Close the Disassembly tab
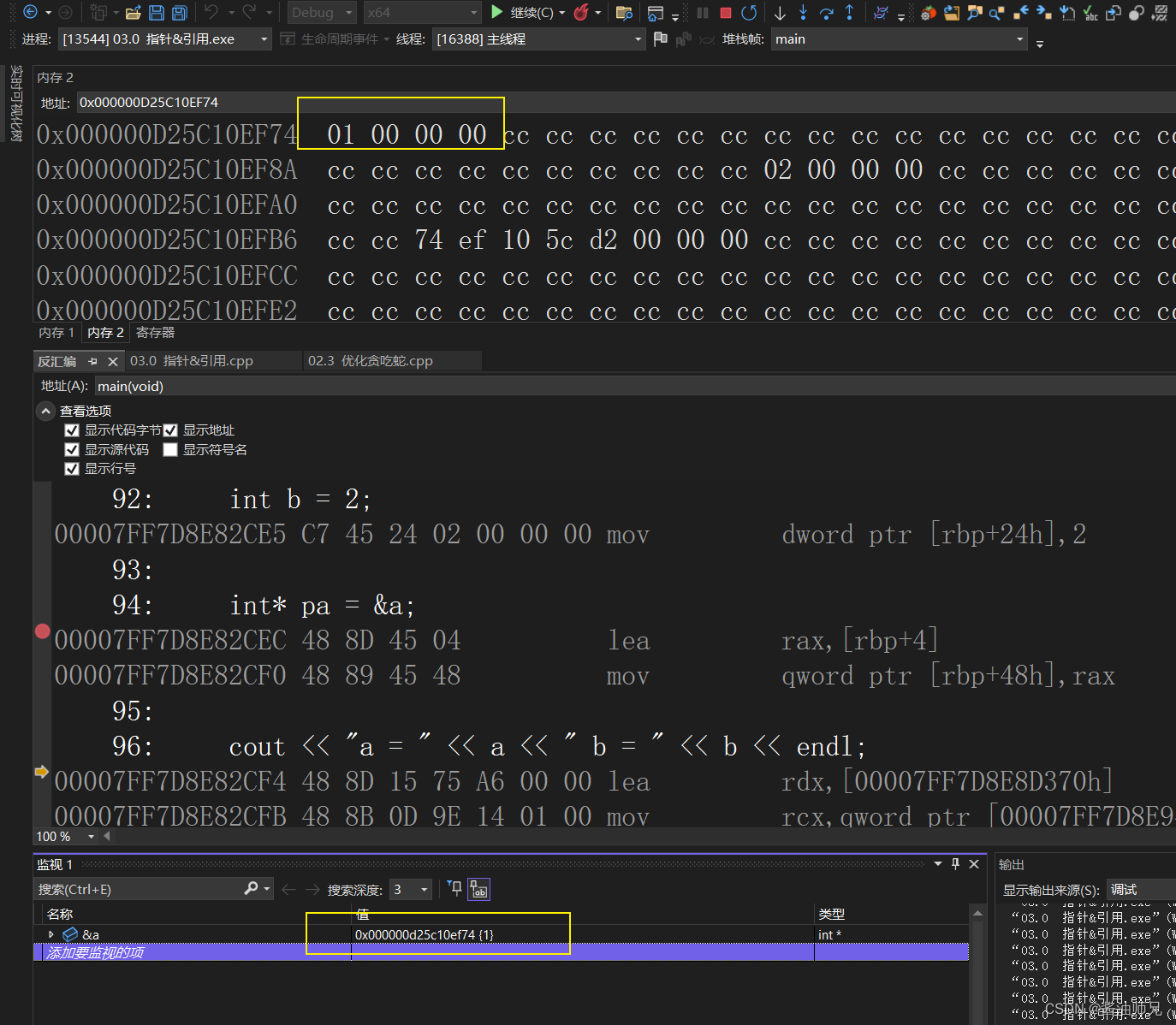Image resolution: width=1176 pixels, height=1025 pixels. 112,362
